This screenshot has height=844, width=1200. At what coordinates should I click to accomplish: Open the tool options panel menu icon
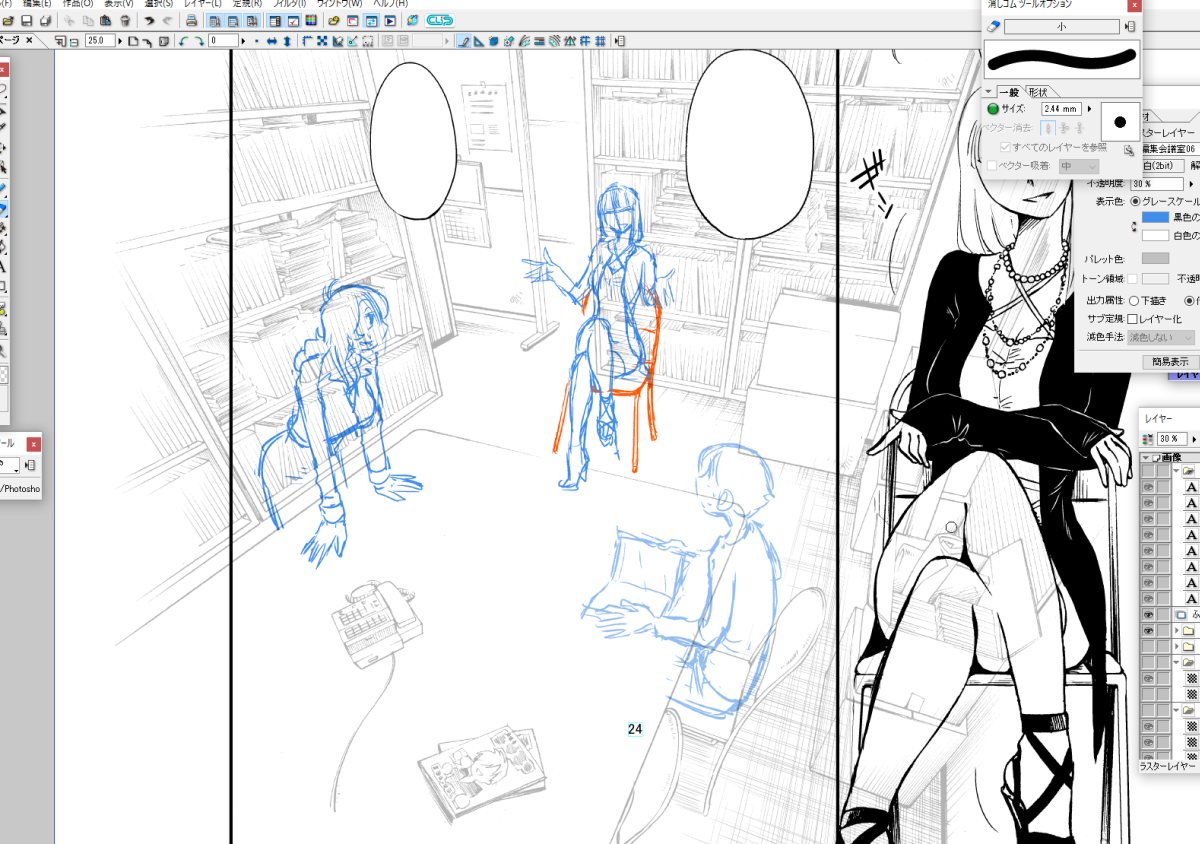[x=1130, y=27]
